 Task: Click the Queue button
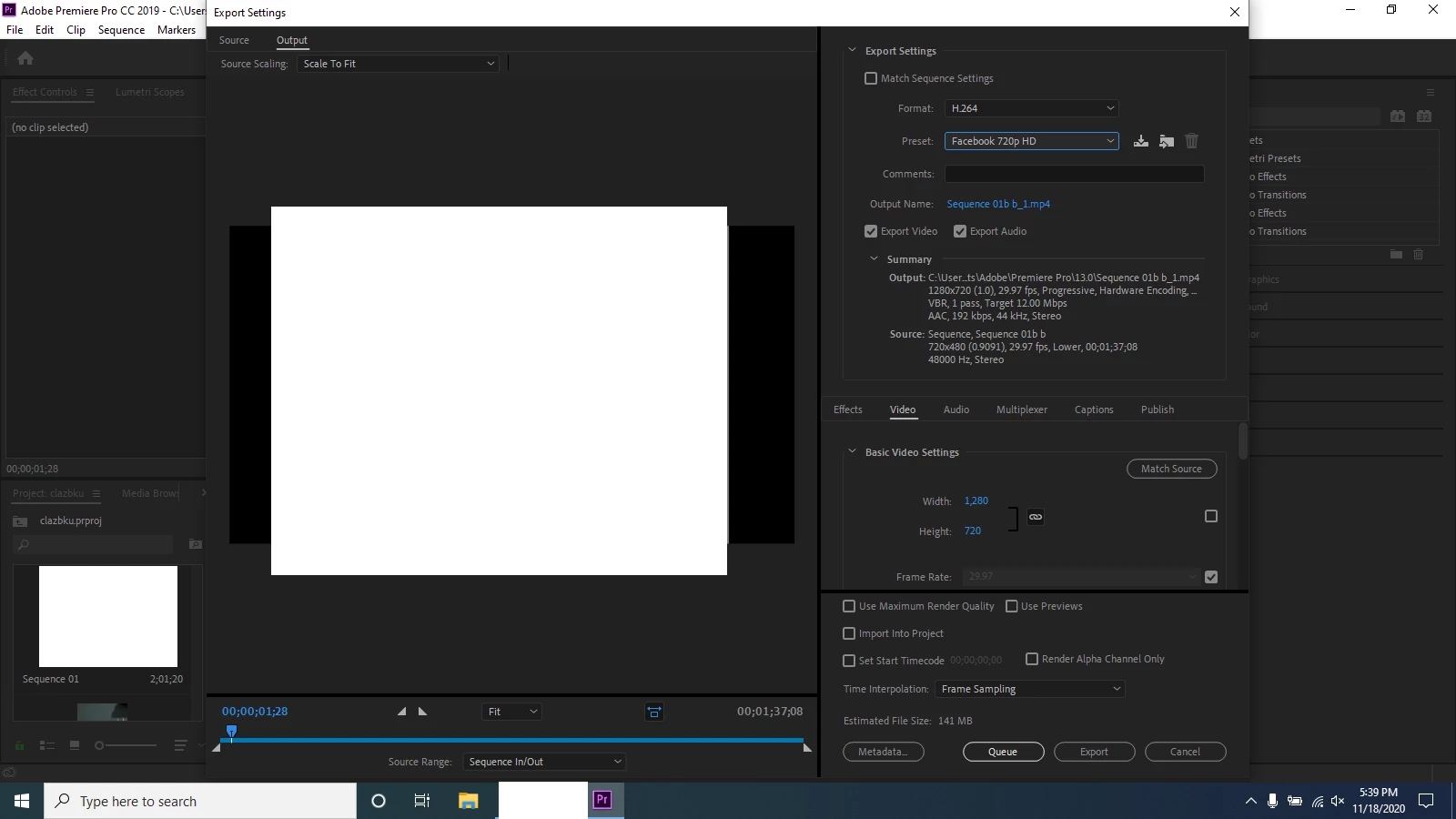pyautogui.click(x=1003, y=752)
